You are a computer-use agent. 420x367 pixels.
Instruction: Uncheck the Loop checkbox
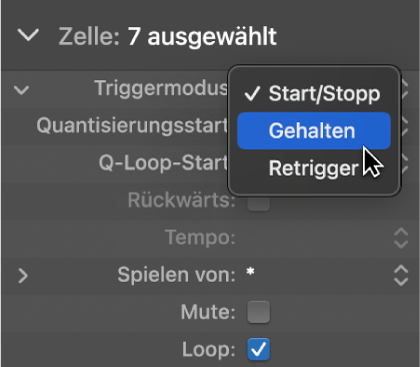258,349
